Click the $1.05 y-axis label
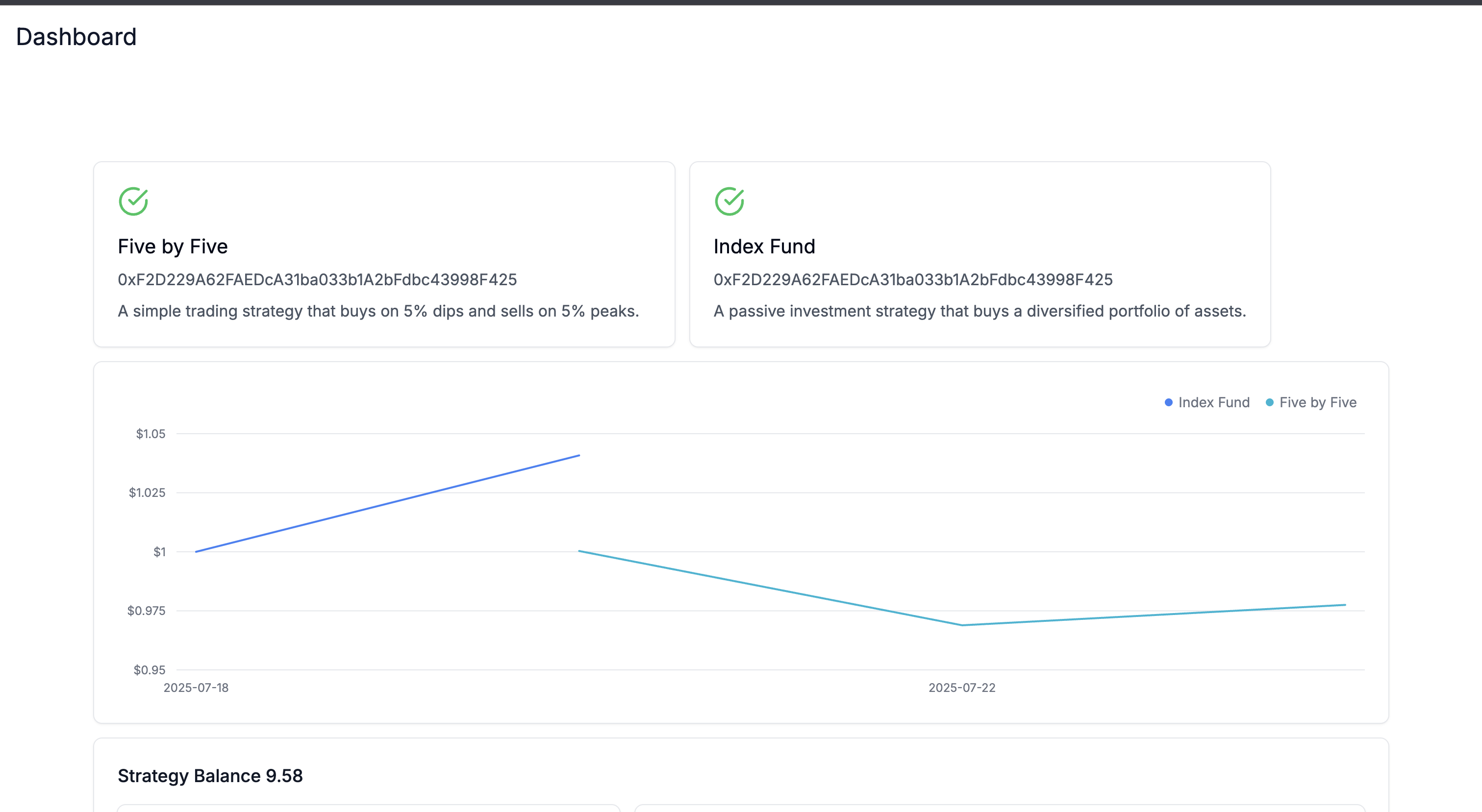This screenshot has width=1482, height=812. pos(150,434)
